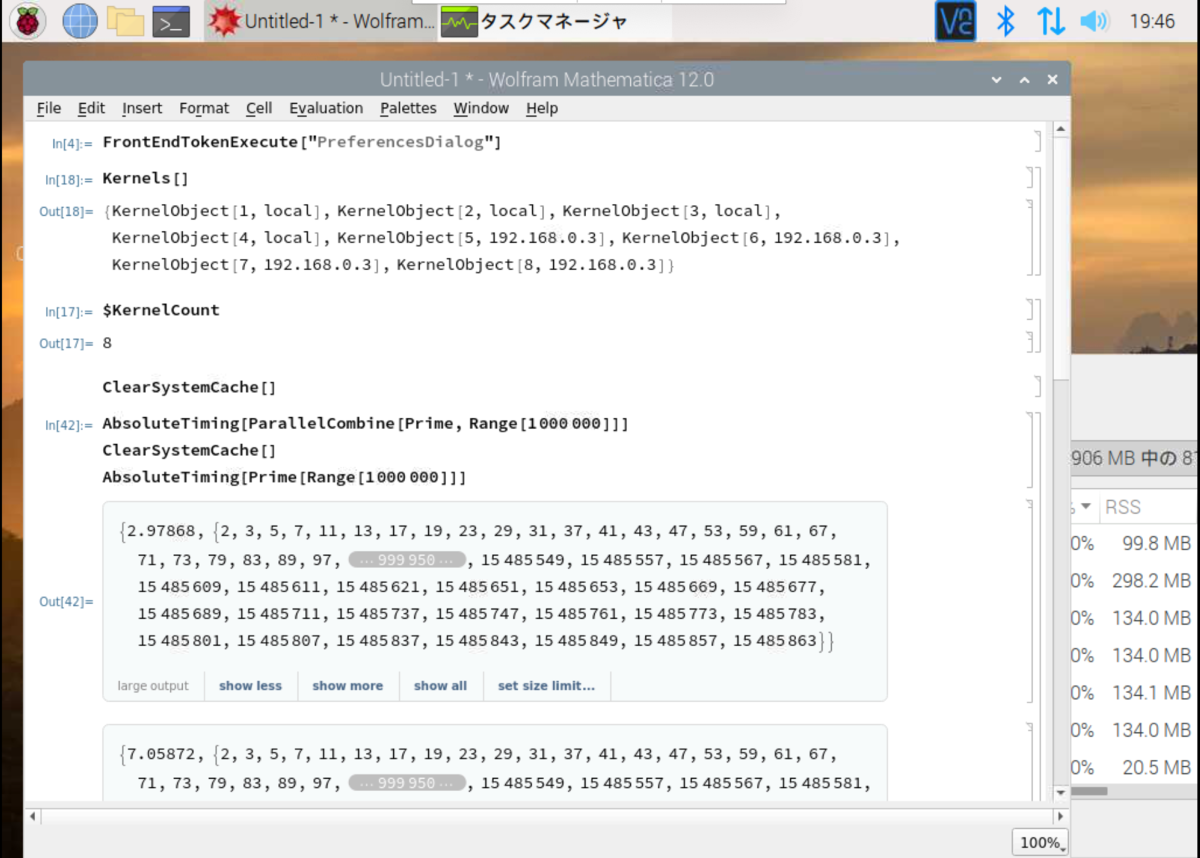Open the file manager folders icon
1200x858 pixels.
[x=125, y=20]
